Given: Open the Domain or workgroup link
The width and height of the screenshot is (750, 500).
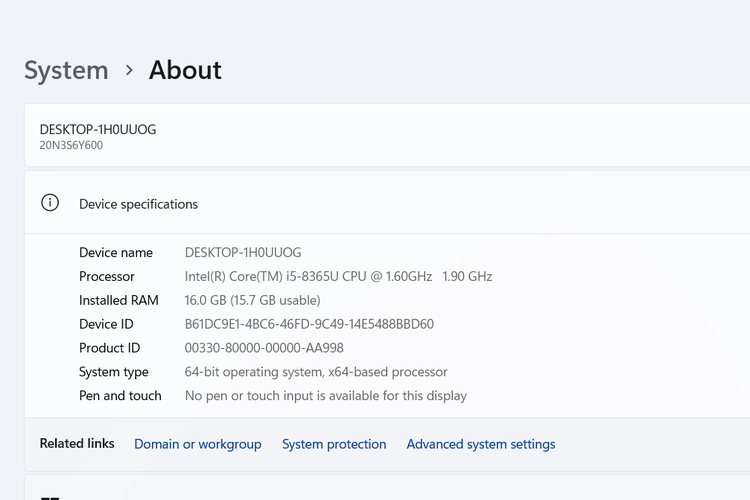Looking at the screenshot, I should pos(197,444).
